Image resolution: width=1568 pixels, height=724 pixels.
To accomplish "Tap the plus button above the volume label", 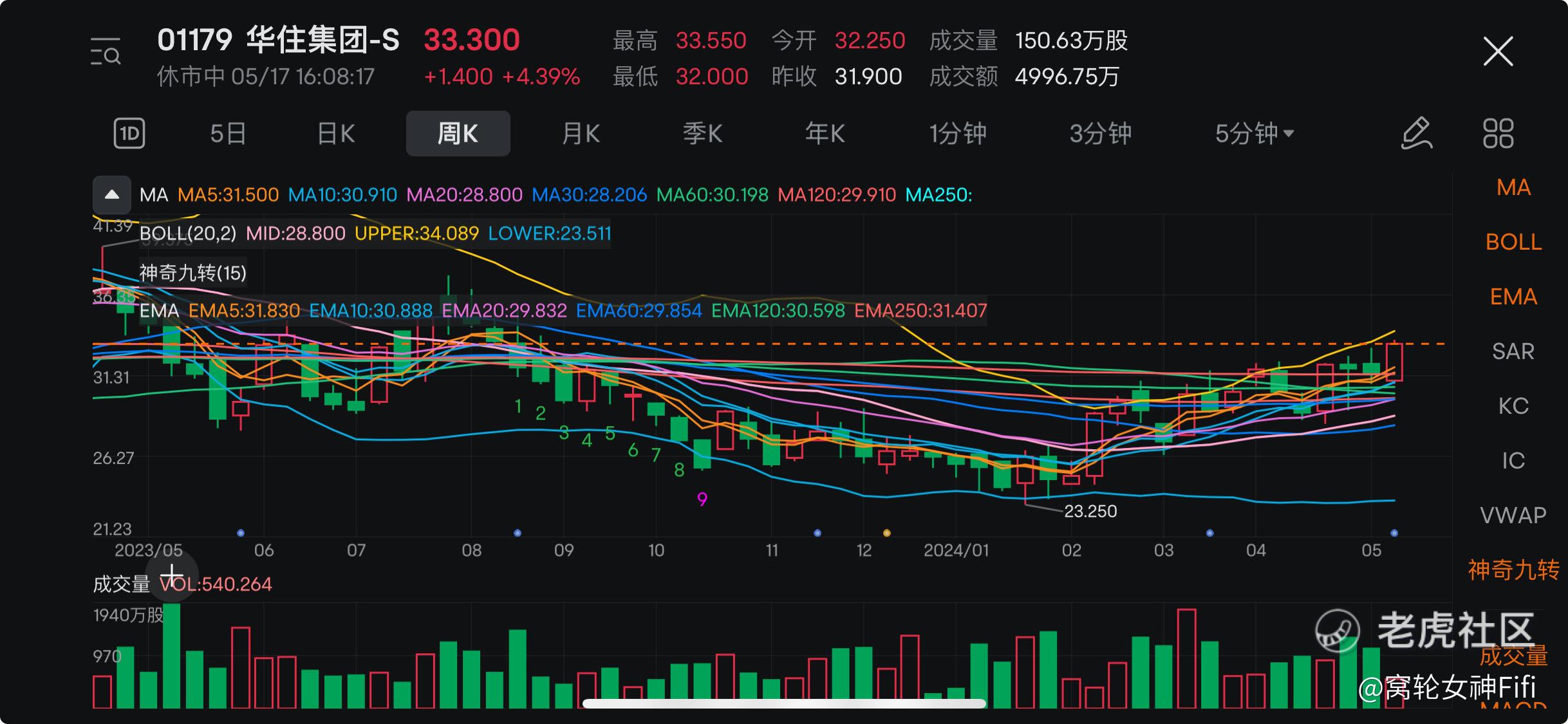I will tap(172, 575).
